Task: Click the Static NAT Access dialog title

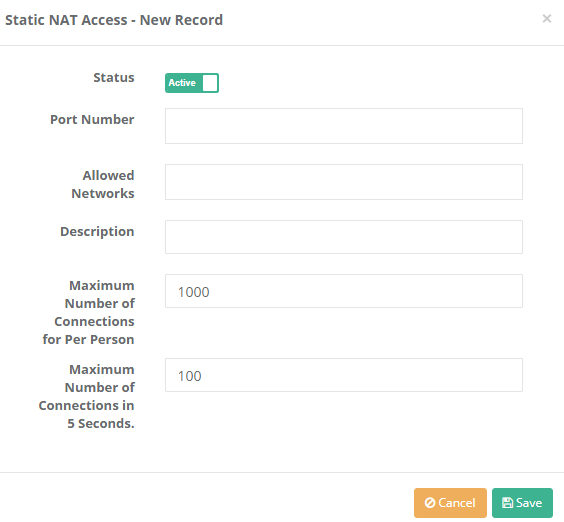Action: [114, 20]
